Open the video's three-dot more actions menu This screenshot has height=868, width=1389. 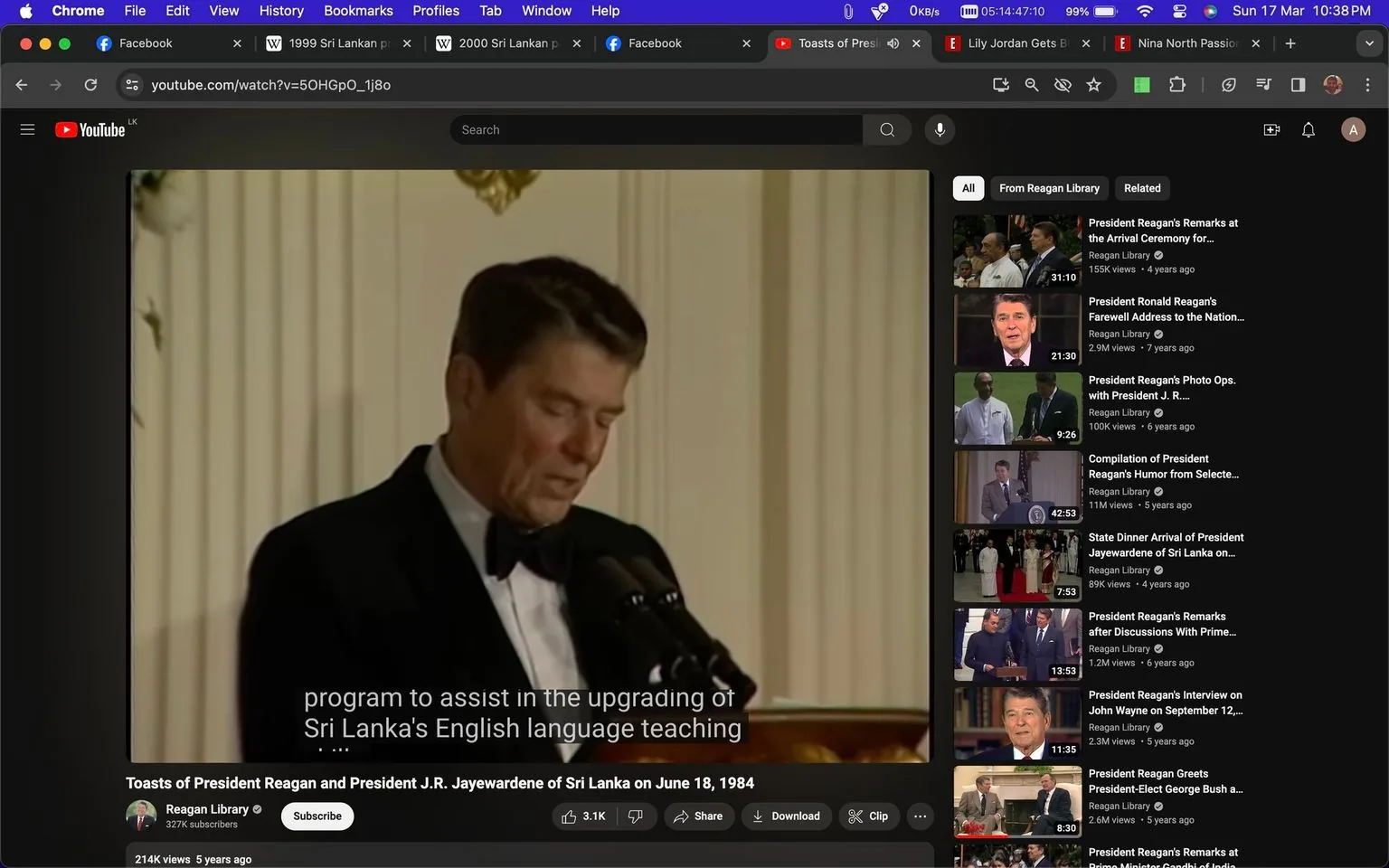[920, 816]
